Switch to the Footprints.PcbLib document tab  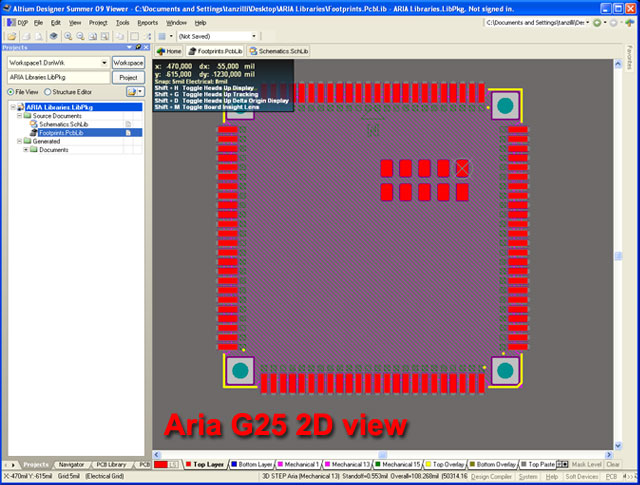pyautogui.click(x=216, y=51)
